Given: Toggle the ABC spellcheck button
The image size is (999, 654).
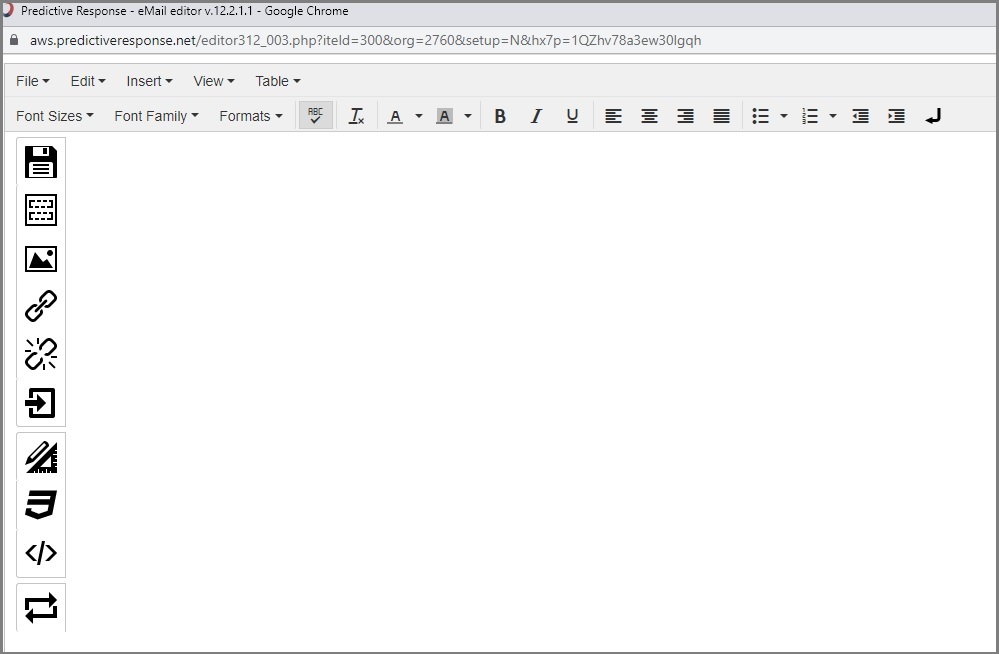Looking at the screenshot, I should (x=316, y=116).
